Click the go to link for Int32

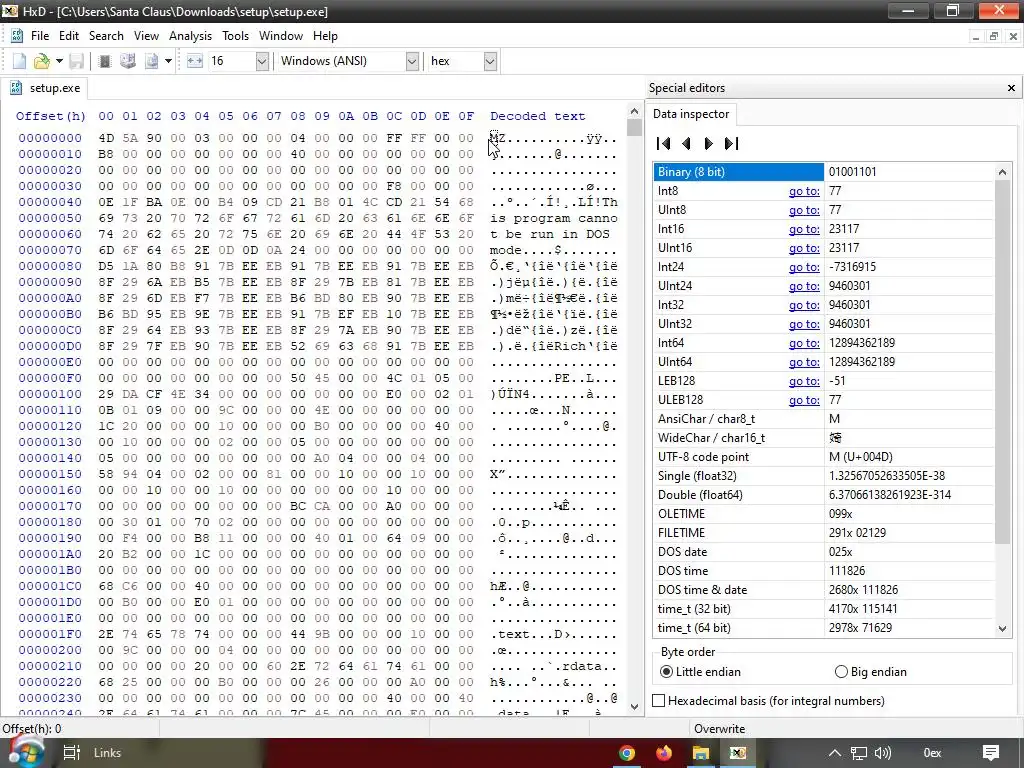pyautogui.click(x=804, y=305)
